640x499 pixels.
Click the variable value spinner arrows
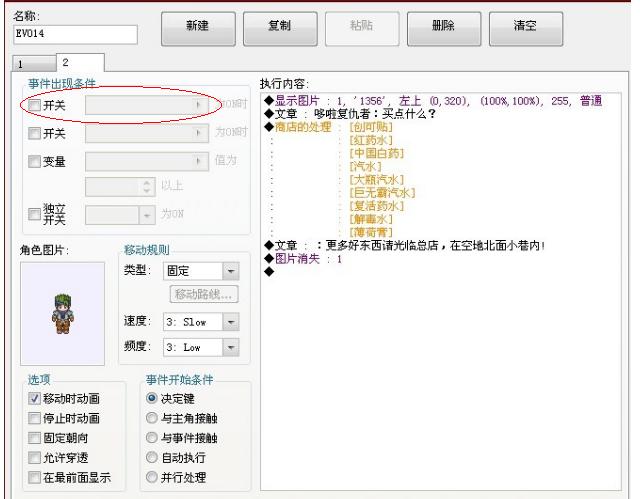click(147, 187)
